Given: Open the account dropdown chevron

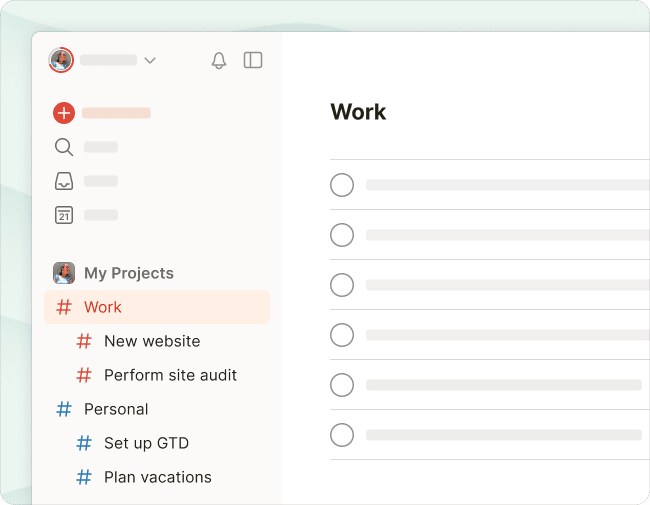Looking at the screenshot, I should [x=150, y=60].
